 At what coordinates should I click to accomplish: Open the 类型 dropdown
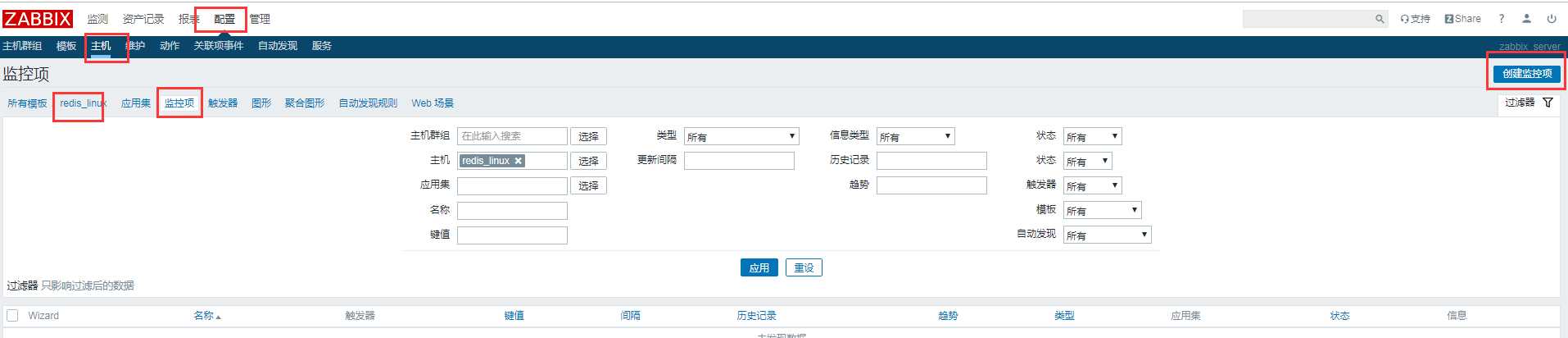pyautogui.click(x=741, y=136)
